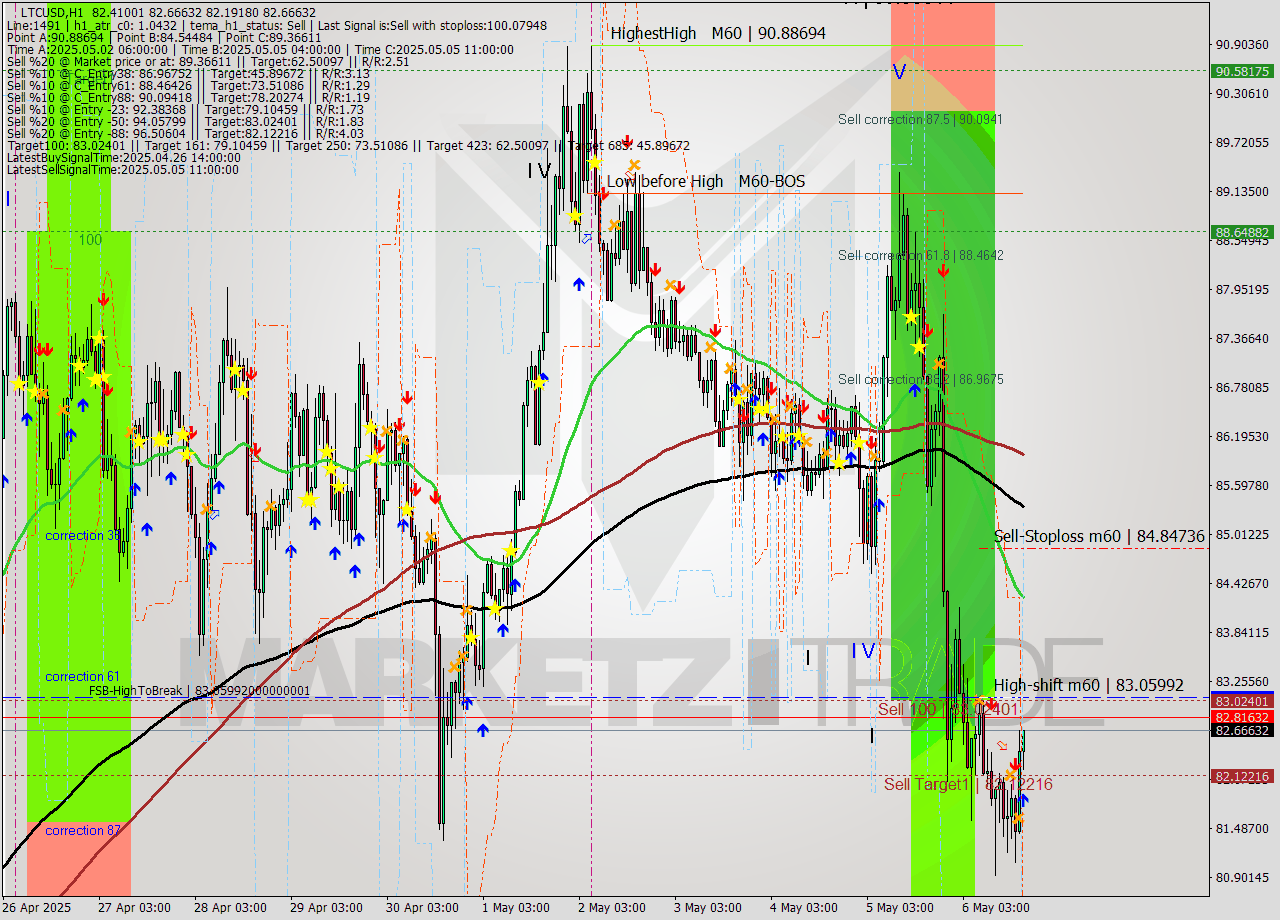Select the yellow star marker in the 5 May green zone
The height and width of the screenshot is (920, 1280).
pyautogui.click(x=911, y=317)
